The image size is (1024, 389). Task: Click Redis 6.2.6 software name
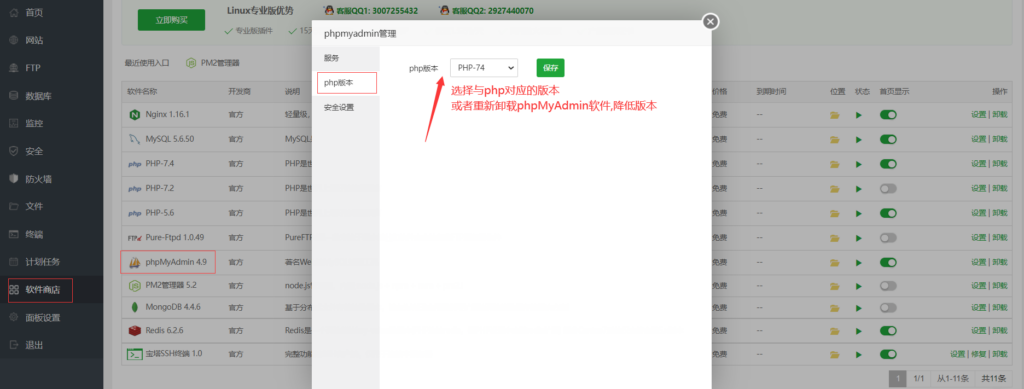(165, 330)
